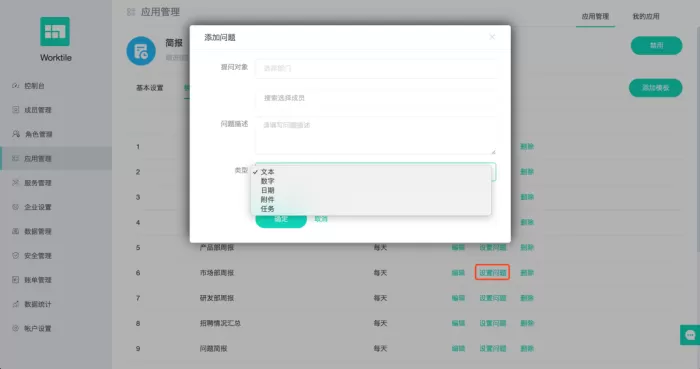This screenshot has height=369, width=700.
Task: Click the 市场部周报 template name
Action: click(x=217, y=273)
